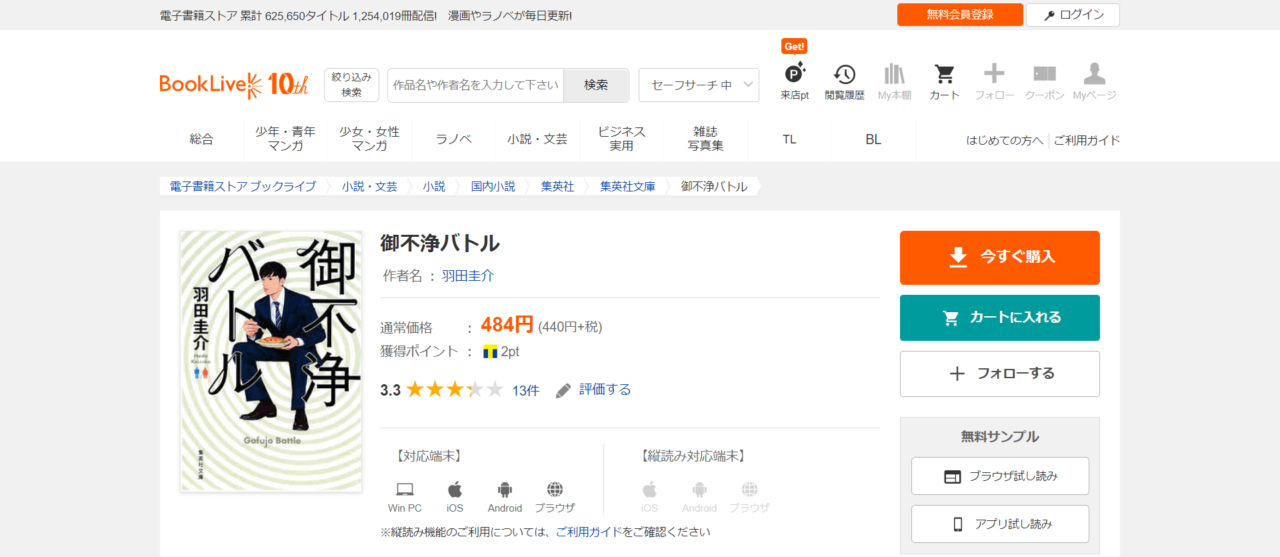Click the star rating display
This screenshot has width=1280, height=557.
click(x=454, y=390)
